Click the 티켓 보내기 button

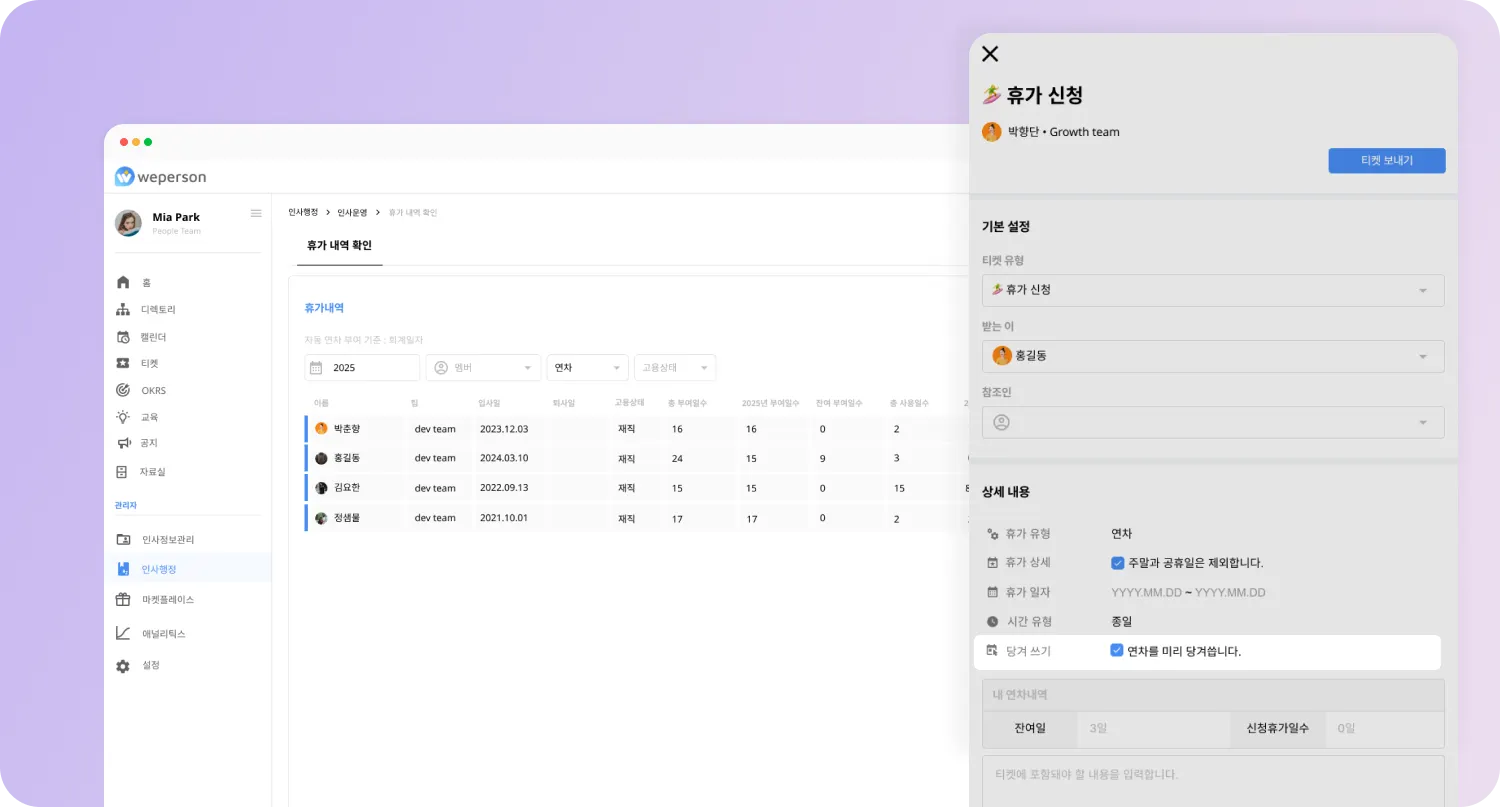tap(1387, 160)
